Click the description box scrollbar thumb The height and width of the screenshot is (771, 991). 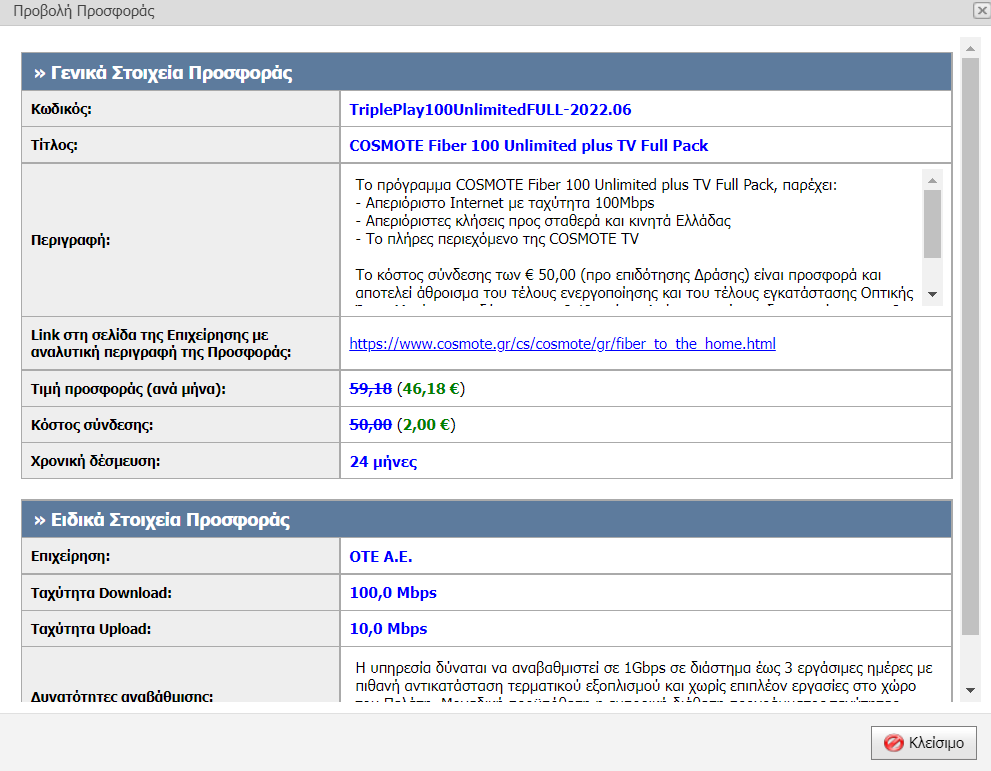[x=932, y=224]
